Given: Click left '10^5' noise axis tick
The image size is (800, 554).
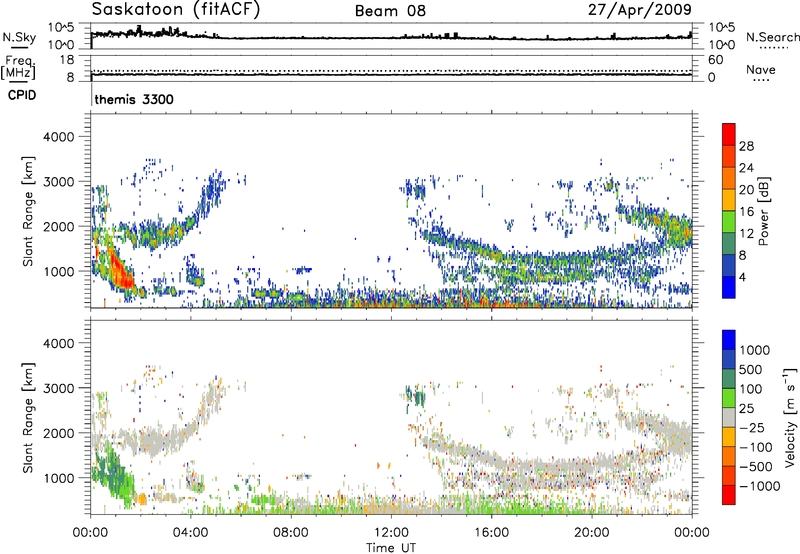Looking at the screenshot, I should click(61, 28).
